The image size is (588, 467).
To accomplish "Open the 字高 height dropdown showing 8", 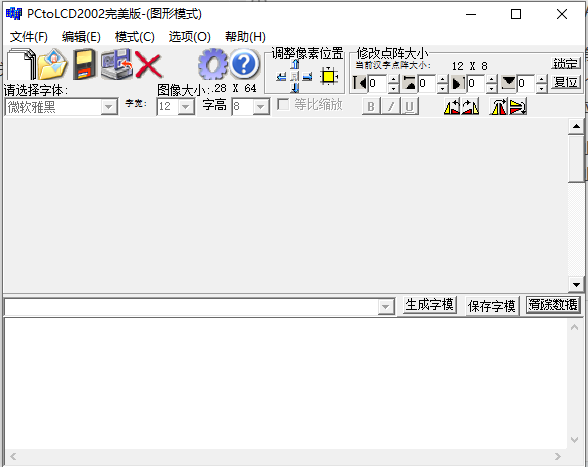I will (x=261, y=107).
